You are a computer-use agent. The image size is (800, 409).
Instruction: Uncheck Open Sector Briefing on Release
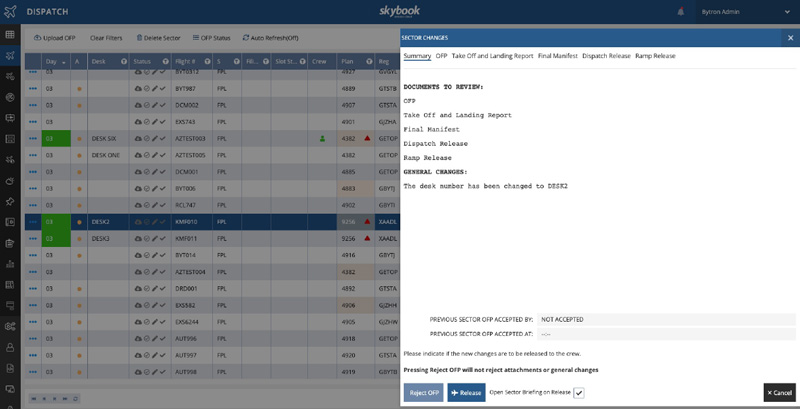(579, 393)
